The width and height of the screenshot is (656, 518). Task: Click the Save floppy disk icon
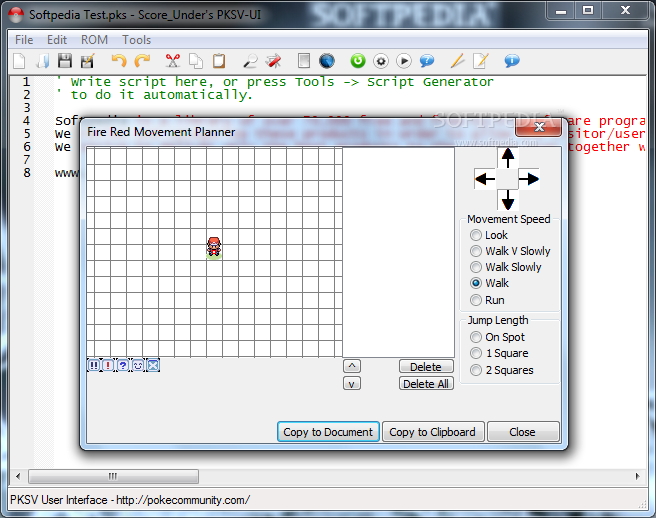click(65, 61)
